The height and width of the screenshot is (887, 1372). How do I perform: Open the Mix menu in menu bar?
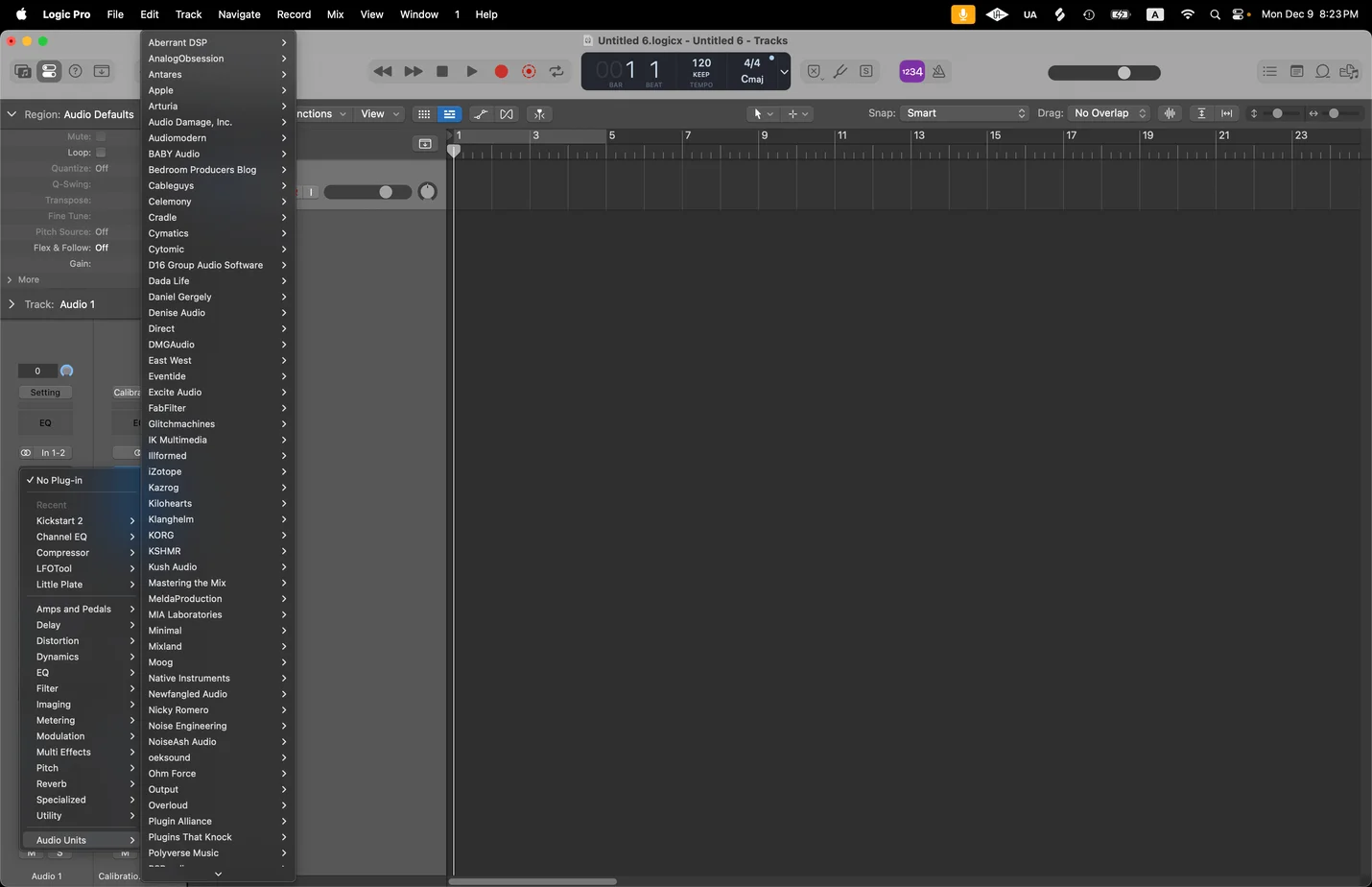335,14
